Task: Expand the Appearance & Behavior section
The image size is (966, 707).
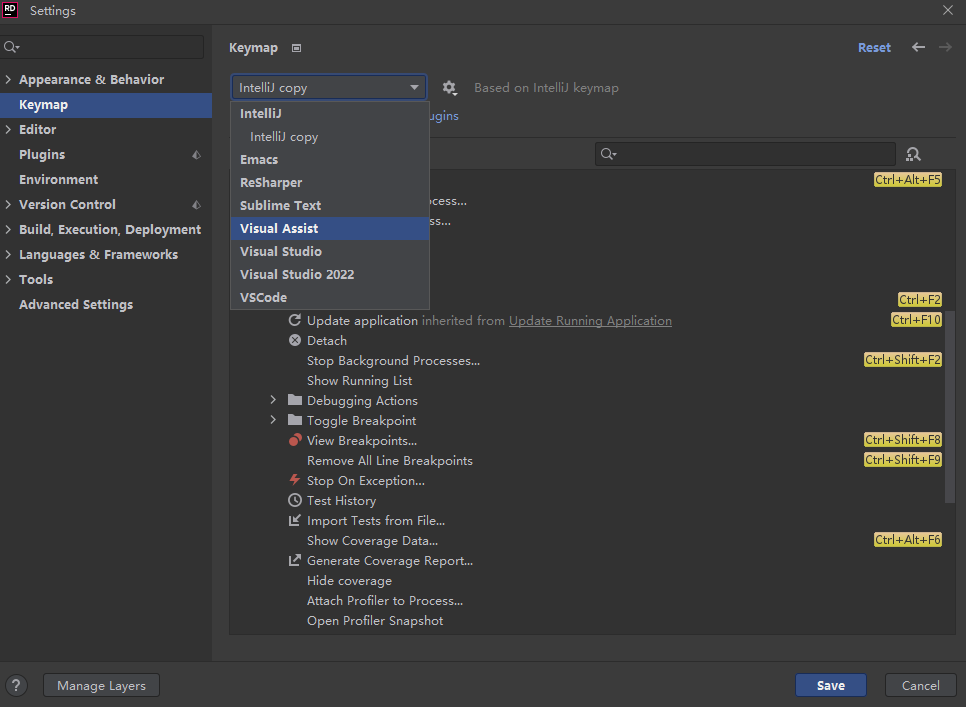Action: click(x=8, y=79)
